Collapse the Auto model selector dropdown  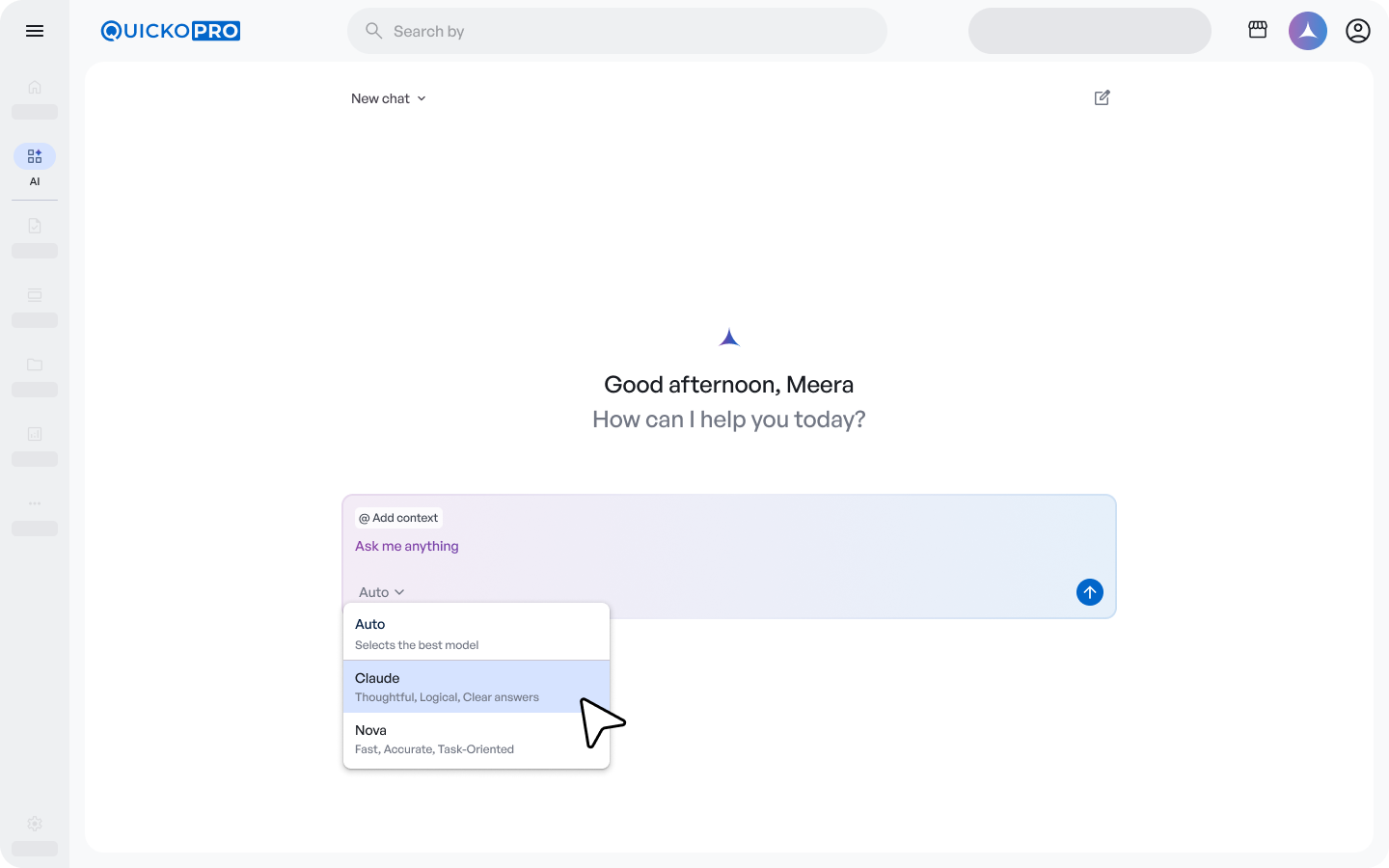381,592
